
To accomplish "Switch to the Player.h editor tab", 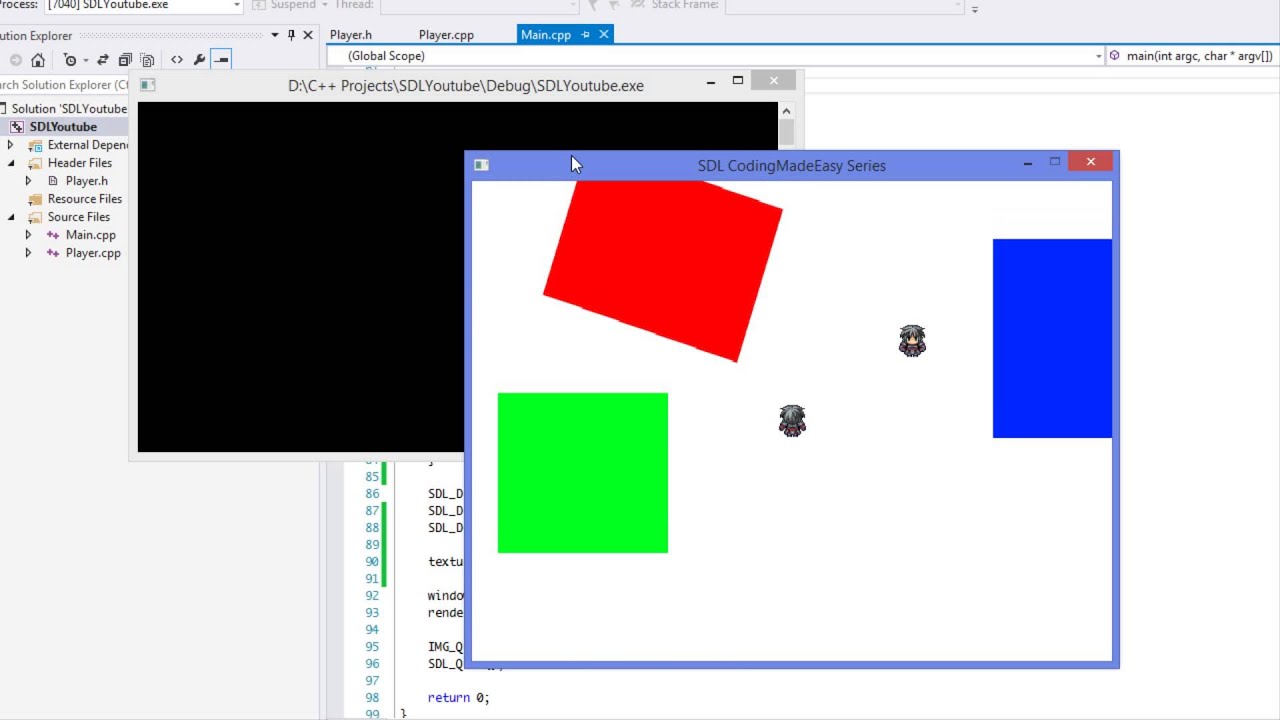I will pyautogui.click(x=351, y=35).
